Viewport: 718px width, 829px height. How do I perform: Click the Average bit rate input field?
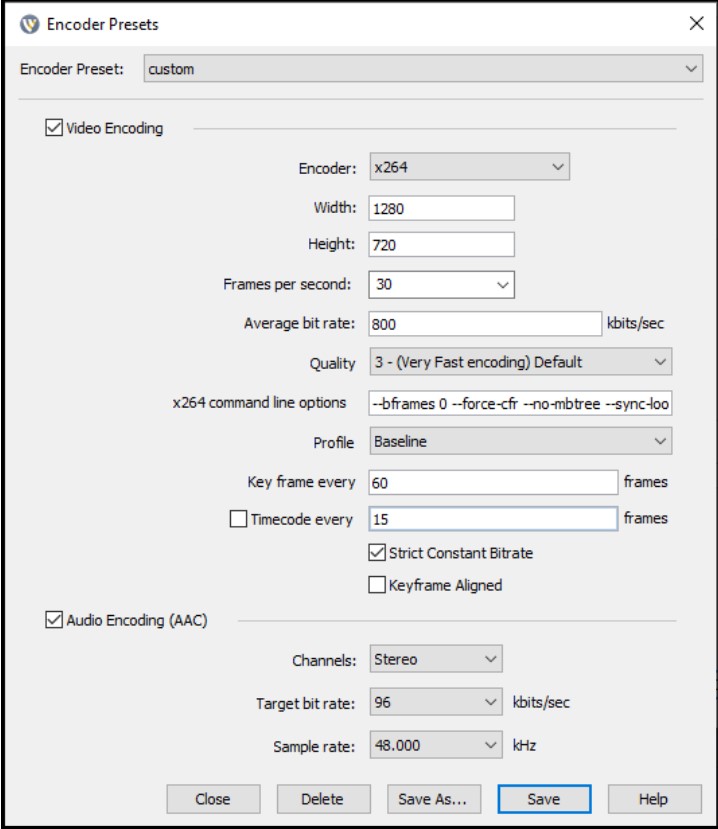click(484, 324)
